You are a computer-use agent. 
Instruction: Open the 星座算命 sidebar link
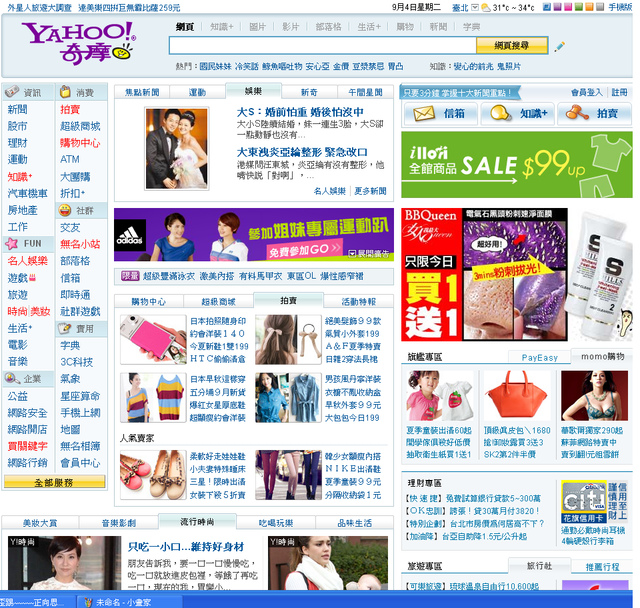80,396
